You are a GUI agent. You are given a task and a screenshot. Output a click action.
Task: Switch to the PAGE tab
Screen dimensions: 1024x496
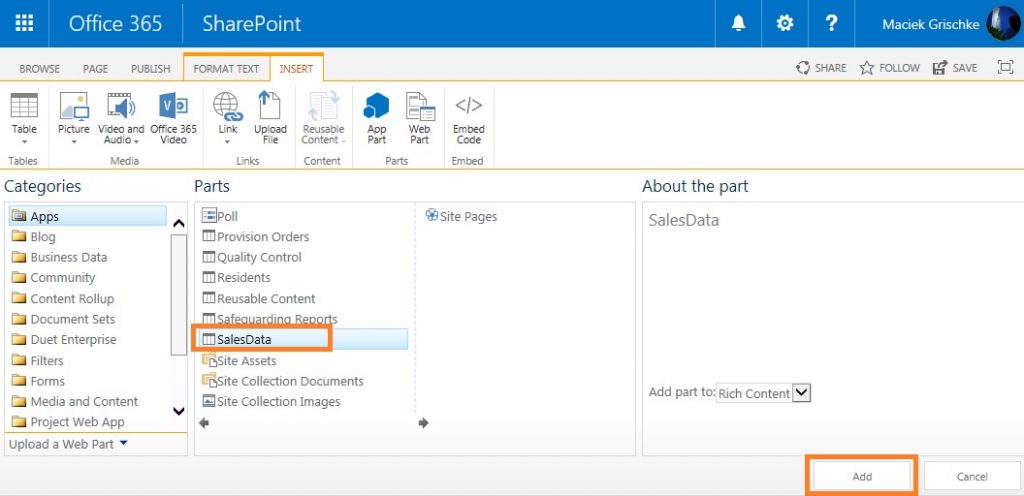click(95, 69)
